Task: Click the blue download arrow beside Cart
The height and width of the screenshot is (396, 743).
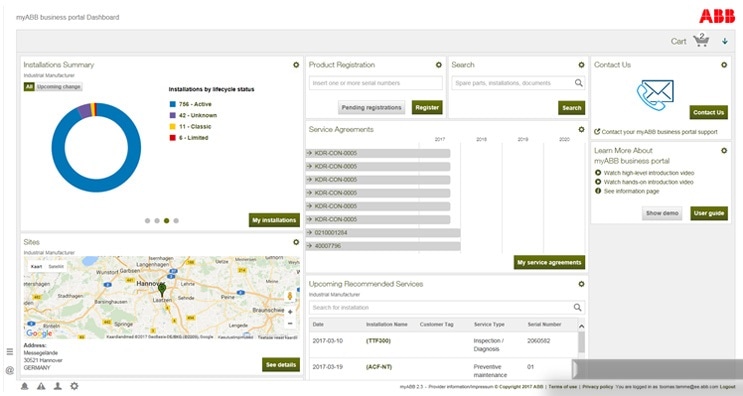Action: 725,41
